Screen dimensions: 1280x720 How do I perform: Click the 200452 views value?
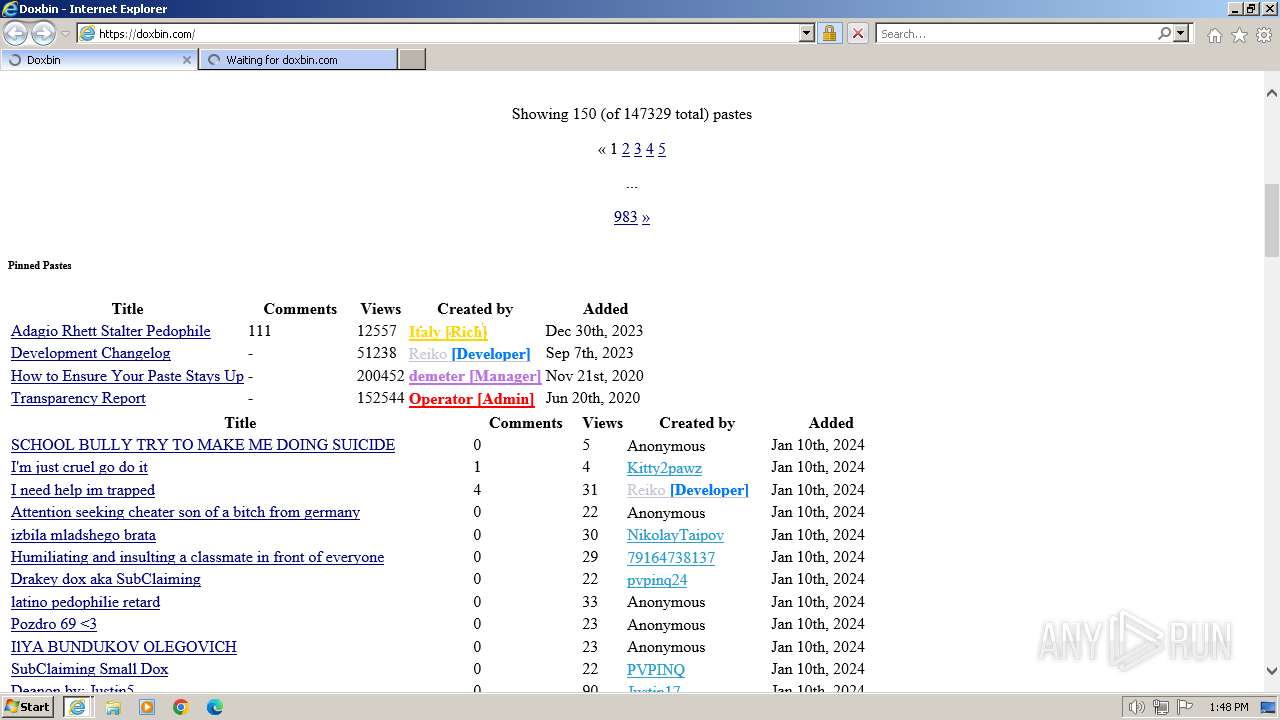tap(381, 376)
